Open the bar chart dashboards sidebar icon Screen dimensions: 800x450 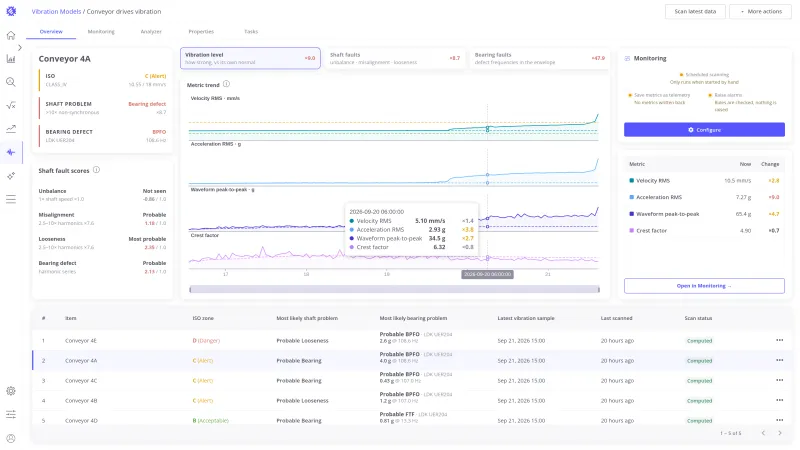pos(11,59)
